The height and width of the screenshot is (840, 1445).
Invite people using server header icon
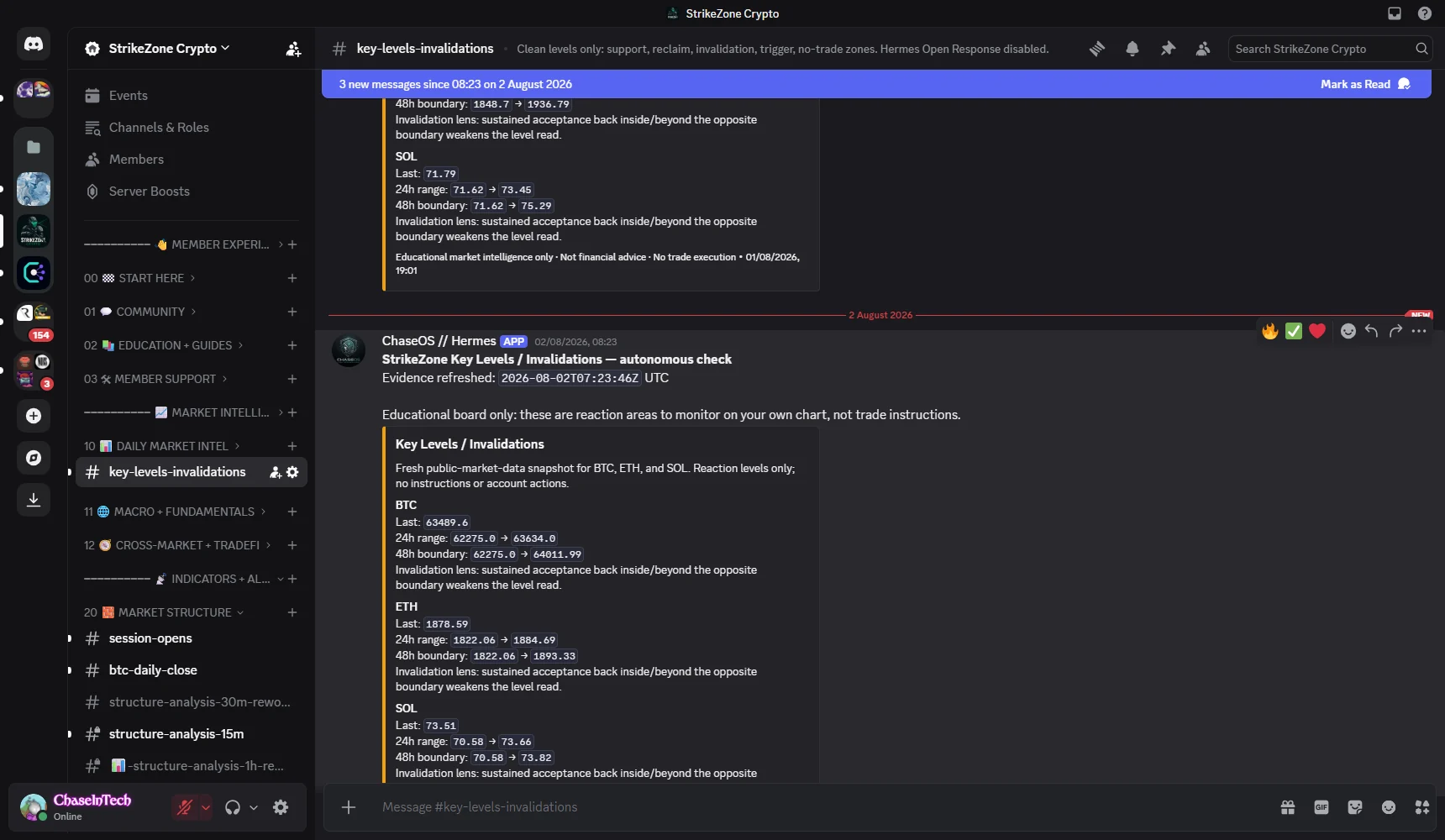293,49
